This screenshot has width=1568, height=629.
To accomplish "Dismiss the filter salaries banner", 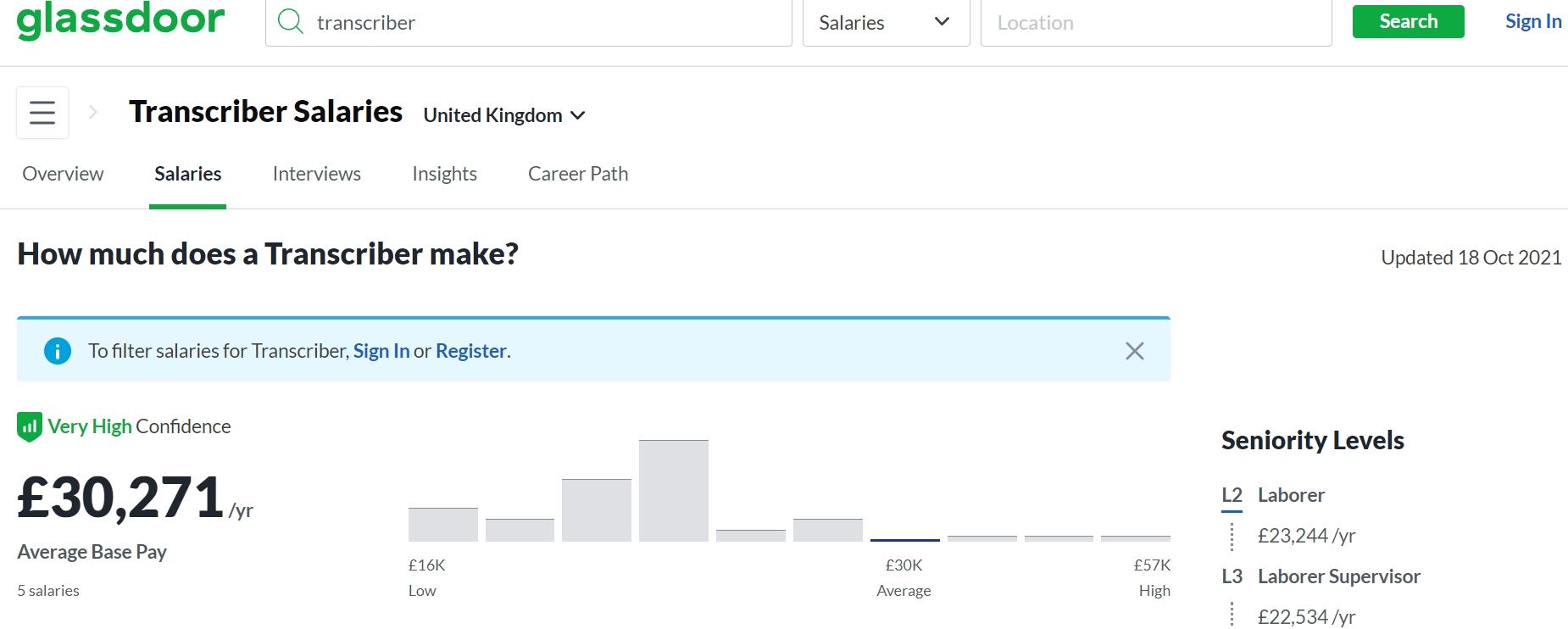I will 1135,351.
